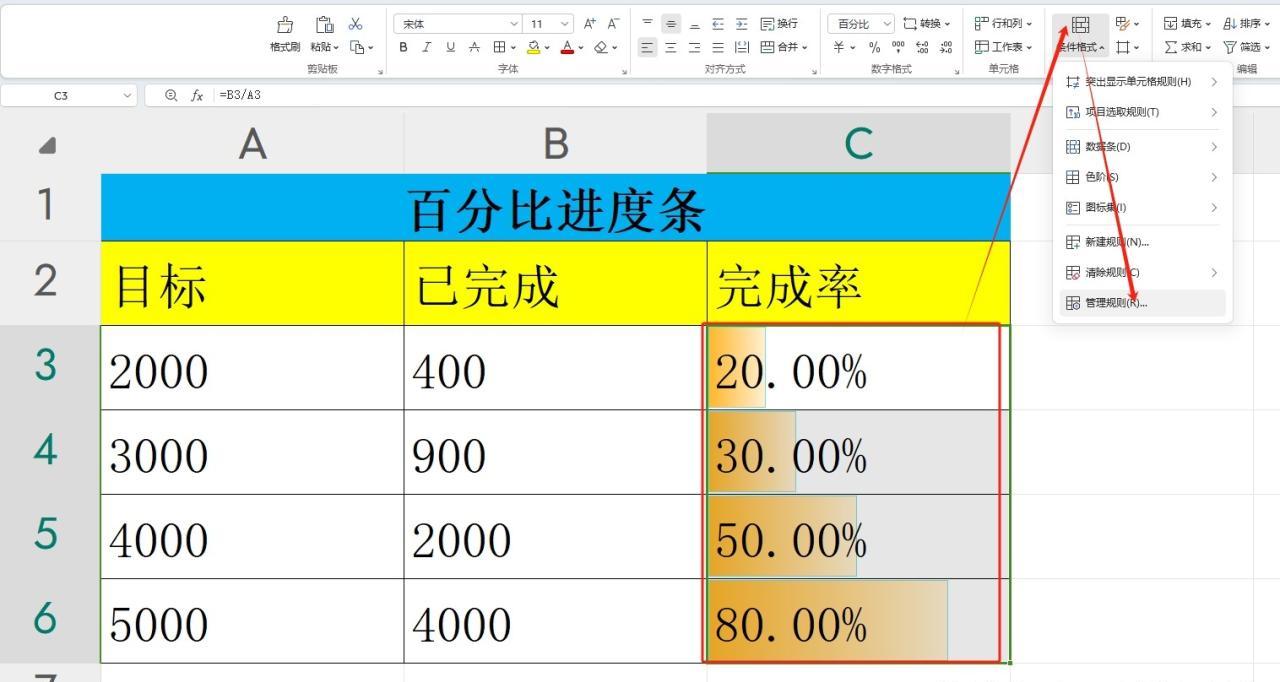Select left horizontal align
The height and width of the screenshot is (682, 1280).
[x=647, y=47]
